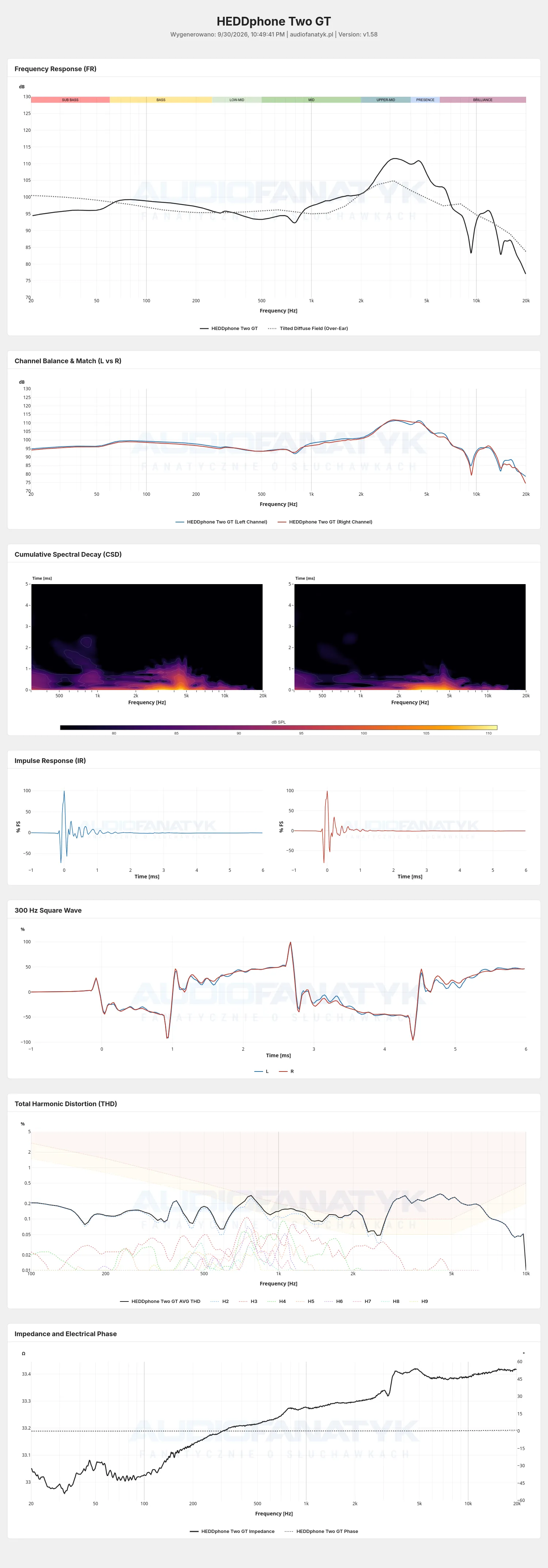548x1568 pixels.
Task: Hide the Tilted Diffuse Field (Over-Ear) trace
Action: click(x=308, y=329)
